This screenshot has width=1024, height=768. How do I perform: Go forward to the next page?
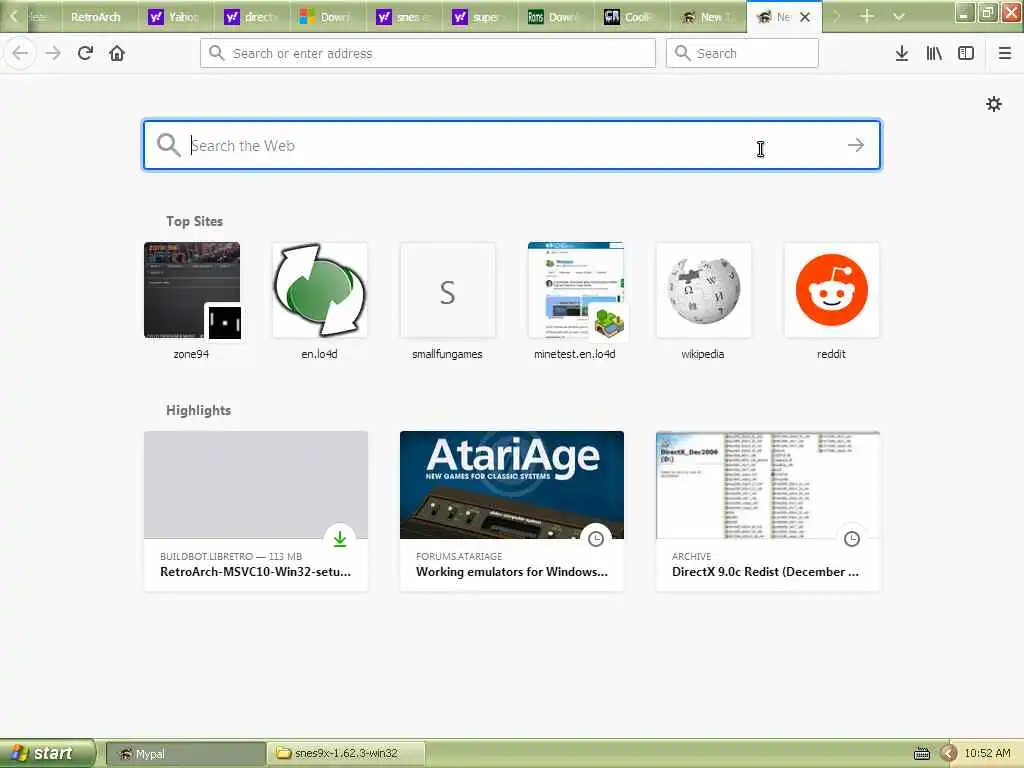(53, 53)
